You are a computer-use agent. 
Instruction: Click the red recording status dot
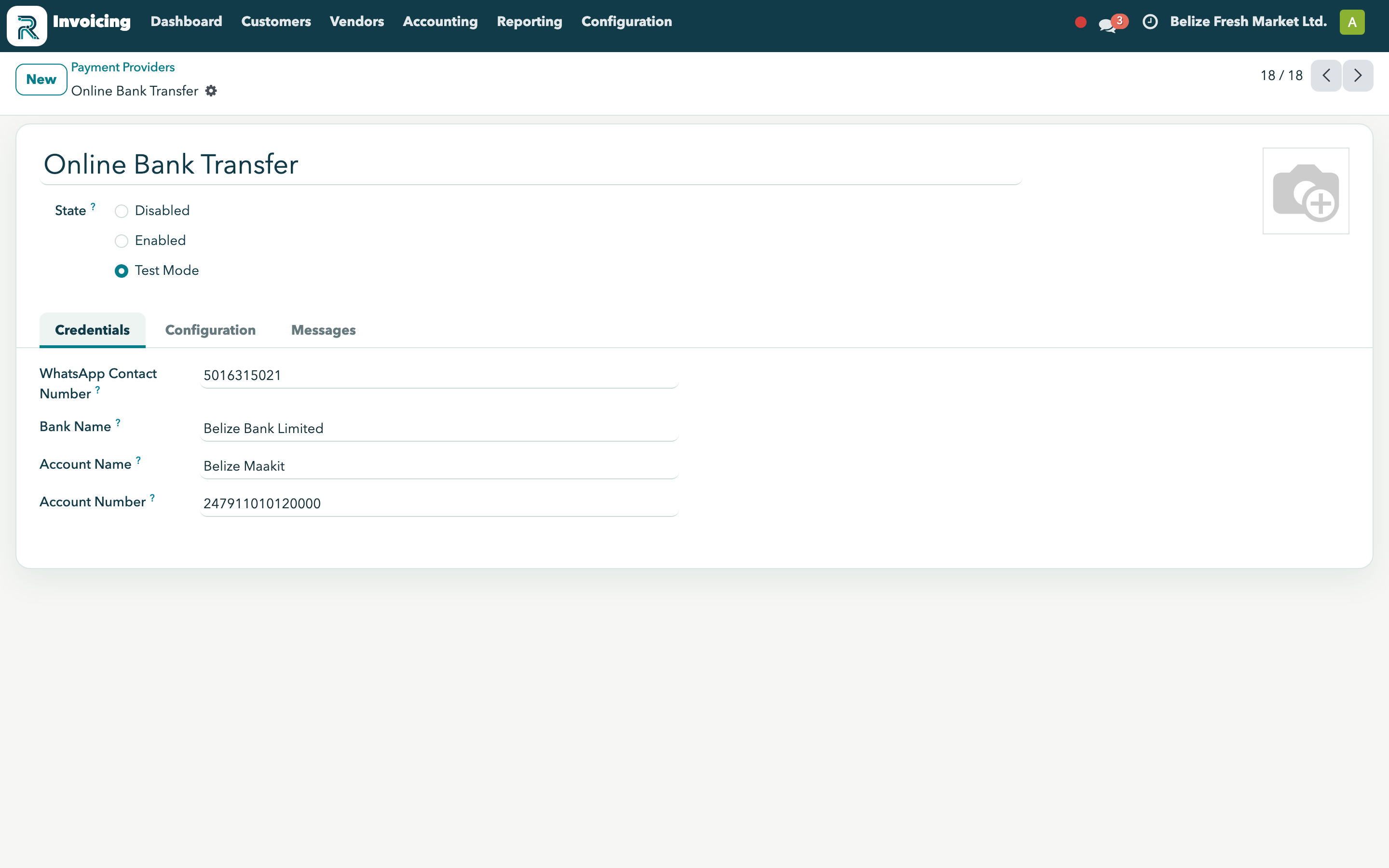[1080, 22]
